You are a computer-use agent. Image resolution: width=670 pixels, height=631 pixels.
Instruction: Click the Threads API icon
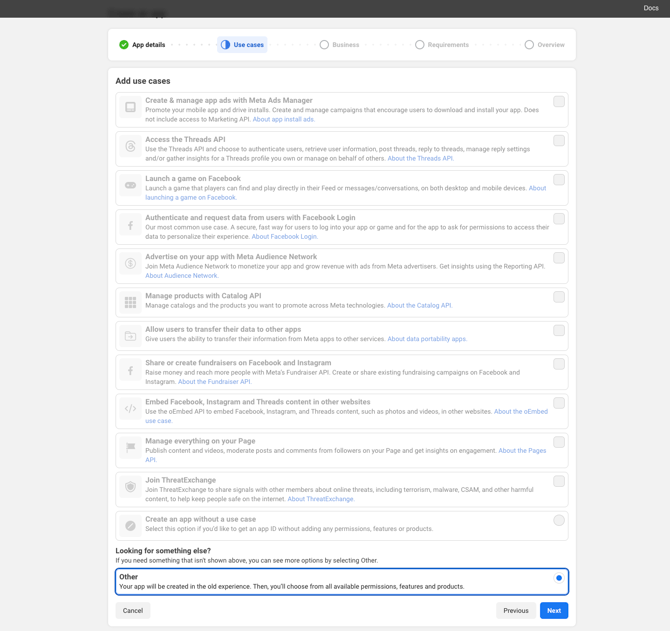coord(130,146)
